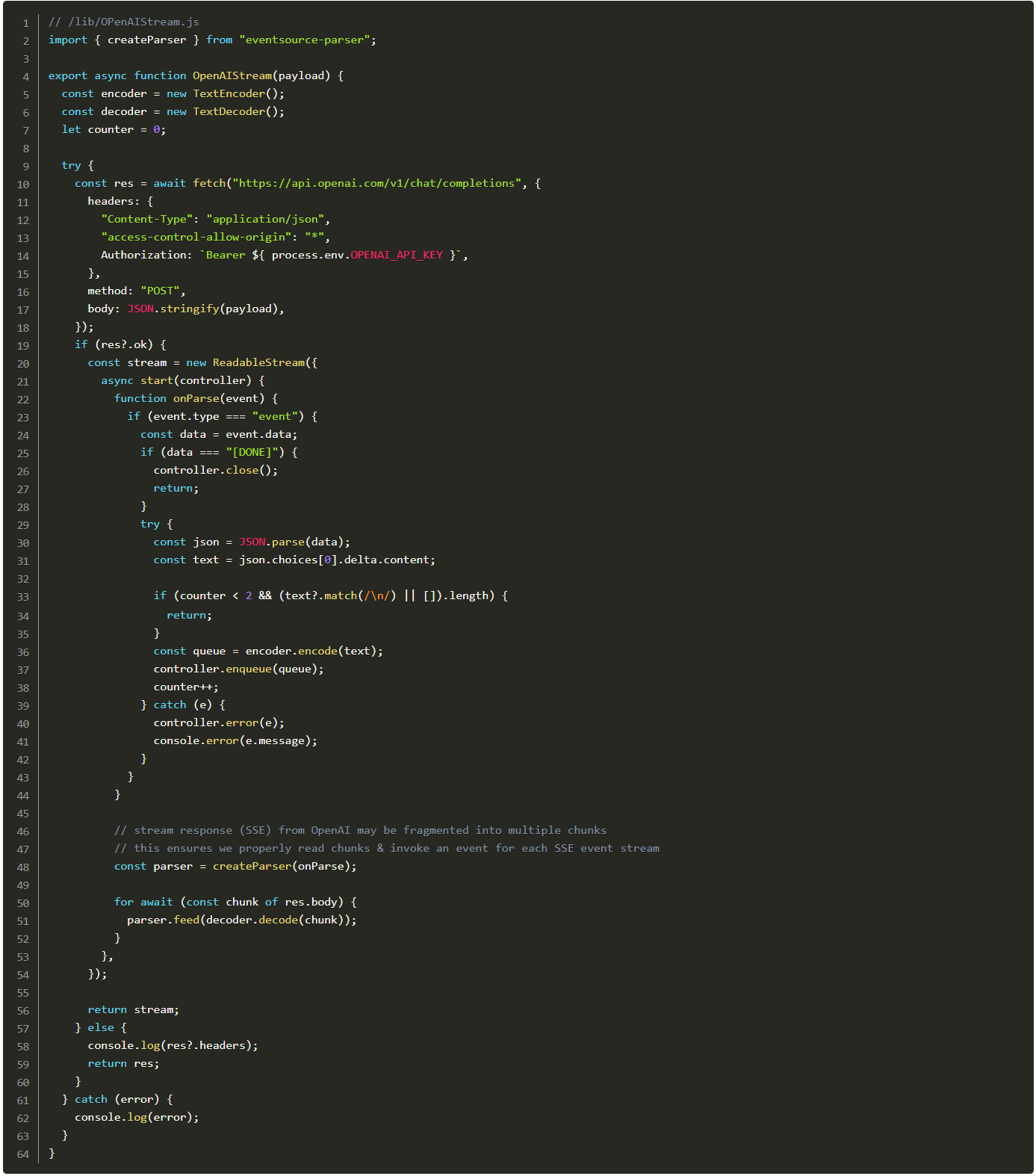This screenshot has height=1176, width=1036.
Task: Click the function name OpenAIStream on line 4
Action: [232, 75]
